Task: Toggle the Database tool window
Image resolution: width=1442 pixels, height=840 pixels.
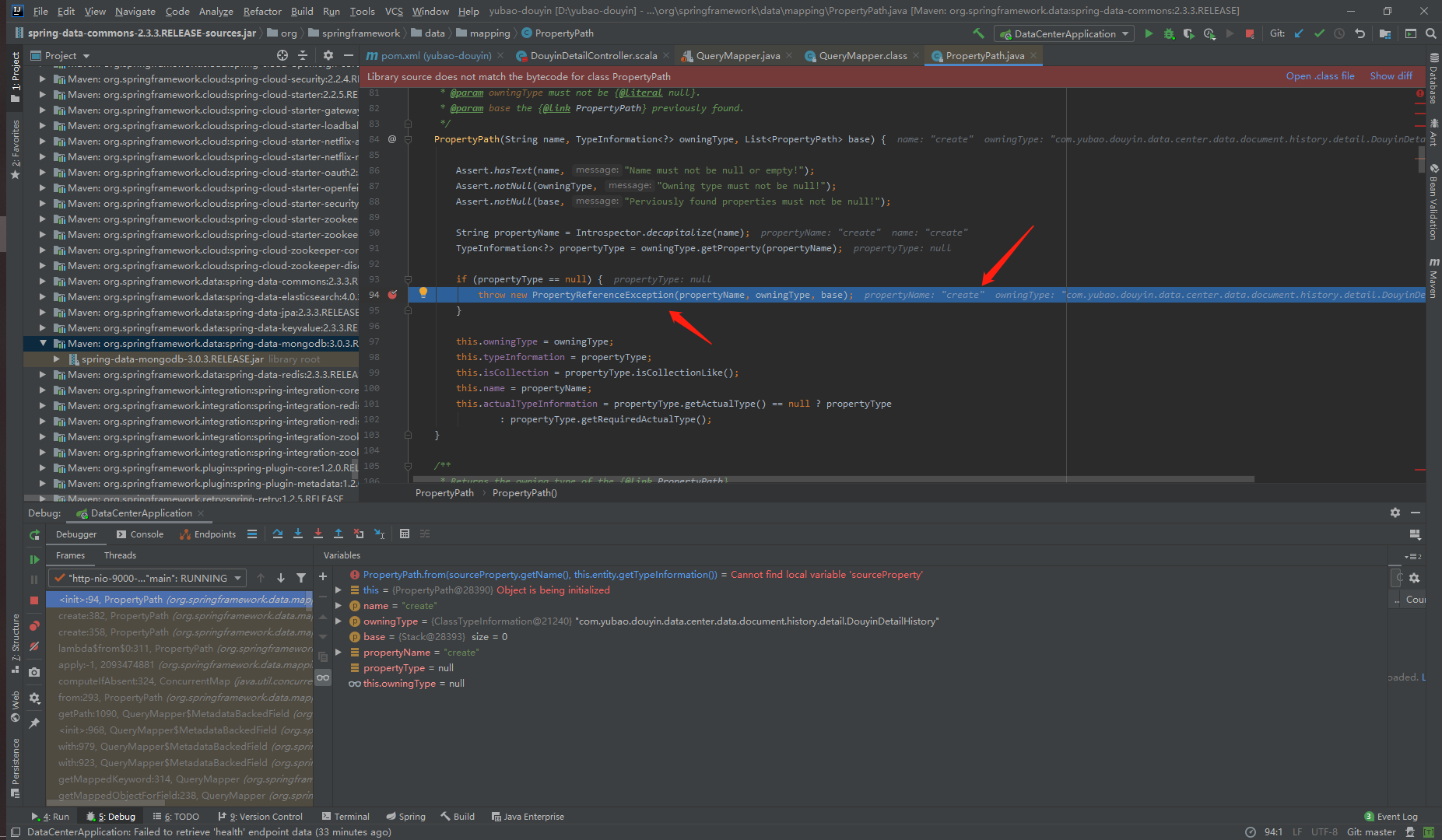Action: click(1433, 79)
